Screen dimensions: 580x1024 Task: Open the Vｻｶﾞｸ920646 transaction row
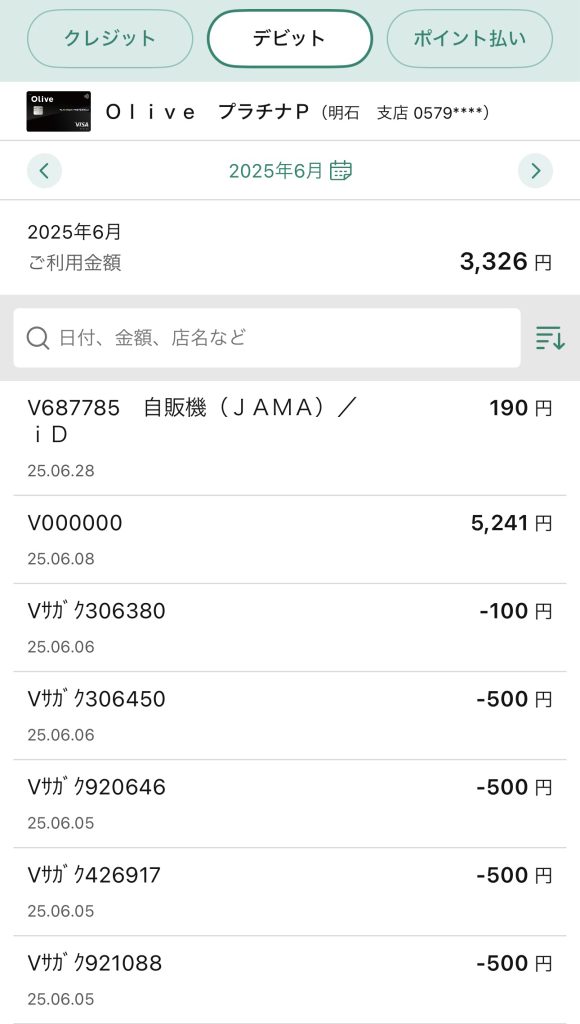coord(290,804)
